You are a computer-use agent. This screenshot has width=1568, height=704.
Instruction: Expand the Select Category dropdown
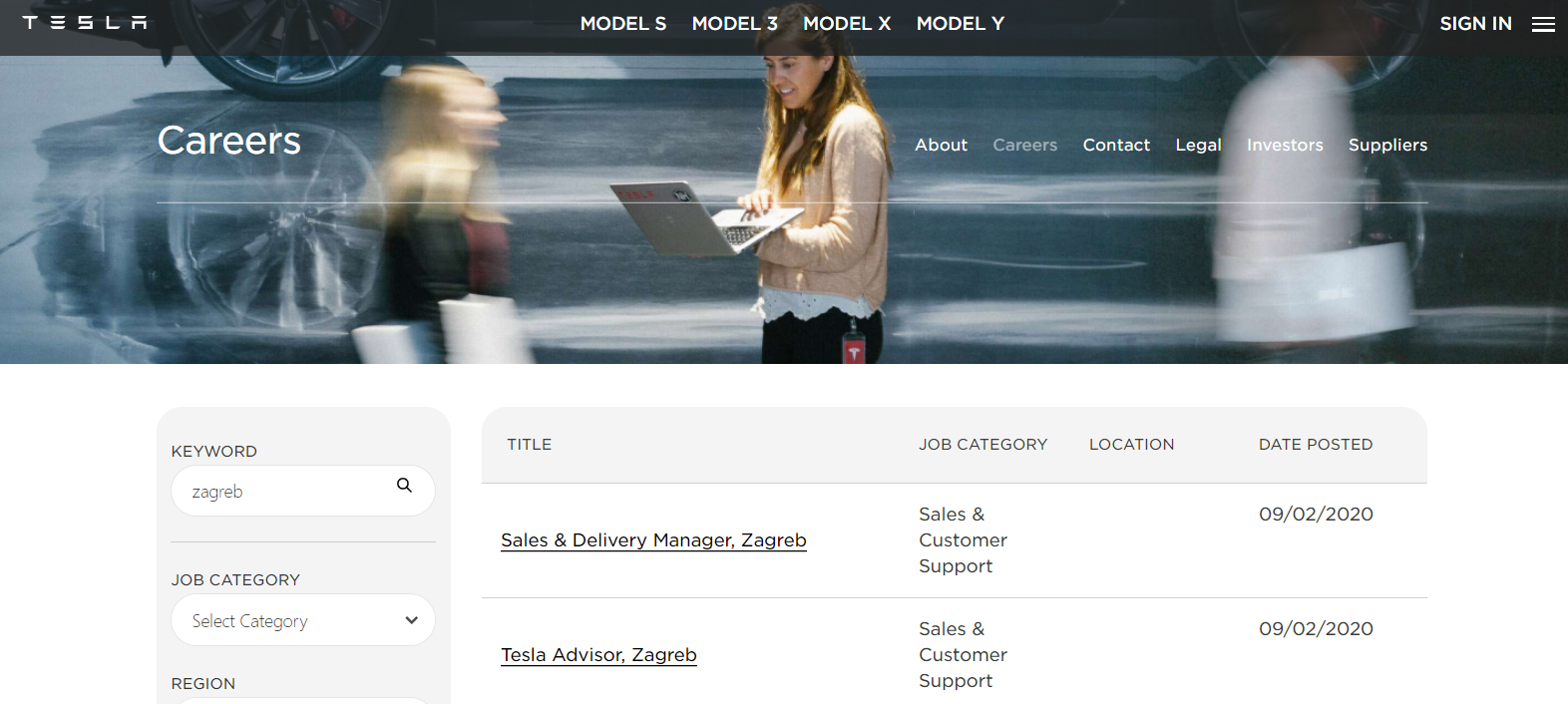303,620
